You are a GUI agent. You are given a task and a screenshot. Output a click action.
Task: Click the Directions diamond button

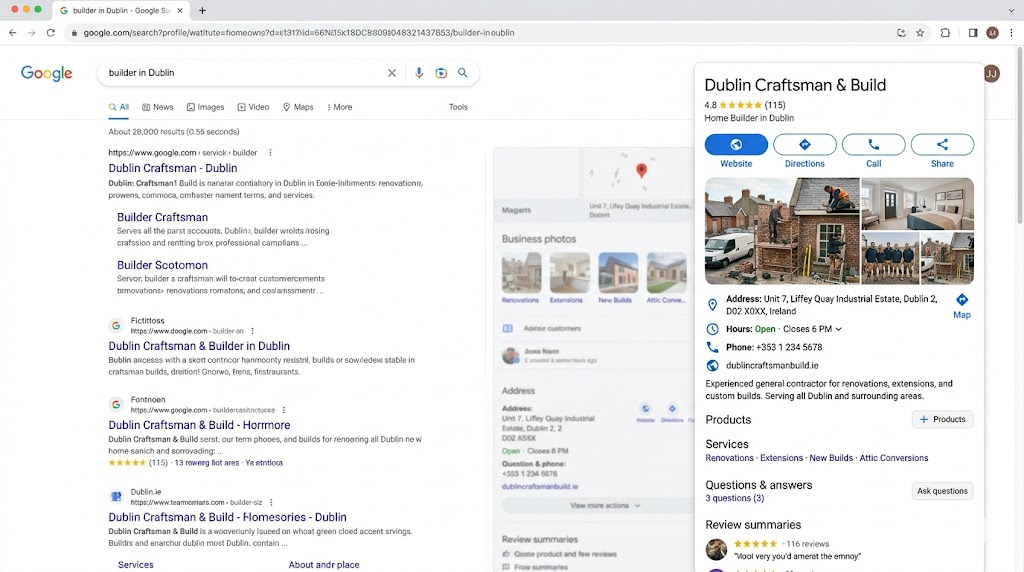pos(805,144)
